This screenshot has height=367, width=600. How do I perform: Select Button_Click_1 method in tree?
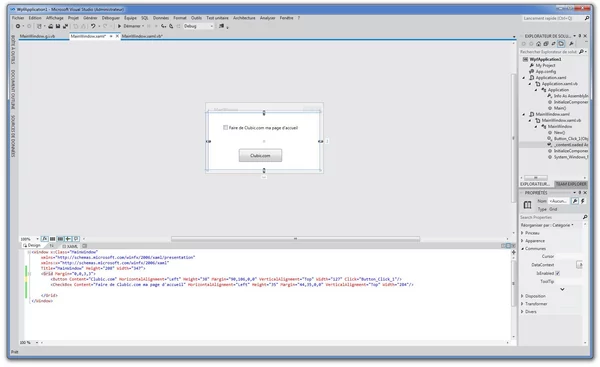(567, 139)
